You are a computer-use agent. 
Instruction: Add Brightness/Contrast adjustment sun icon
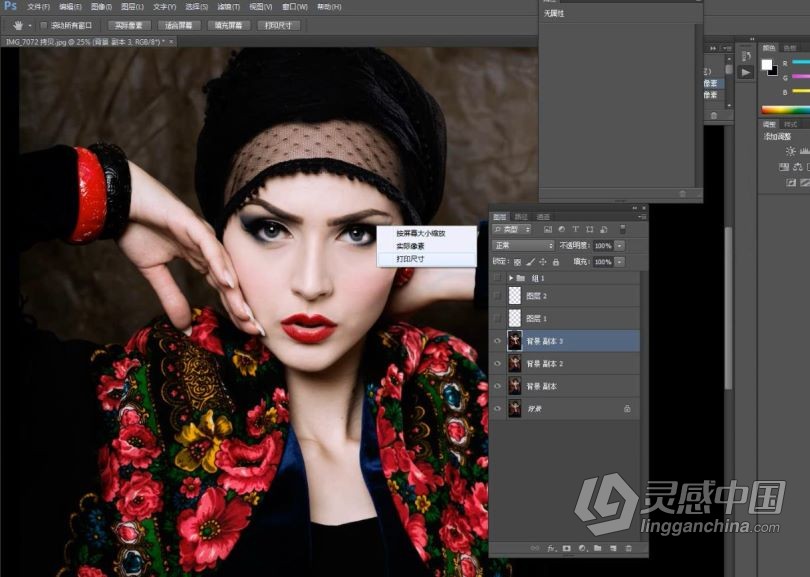(790, 151)
